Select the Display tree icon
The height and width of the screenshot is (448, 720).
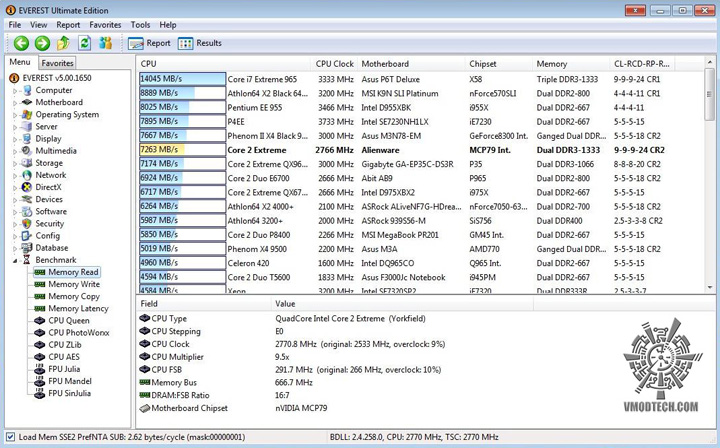(27, 139)
